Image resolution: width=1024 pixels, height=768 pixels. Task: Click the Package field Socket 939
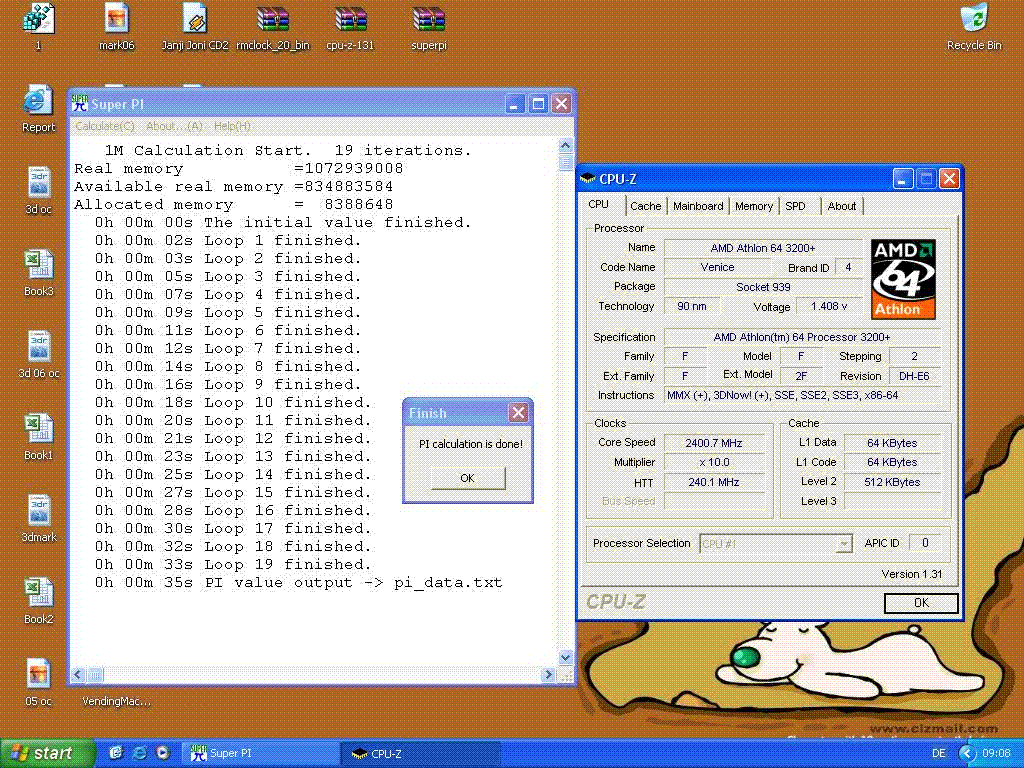pos(763,287)
